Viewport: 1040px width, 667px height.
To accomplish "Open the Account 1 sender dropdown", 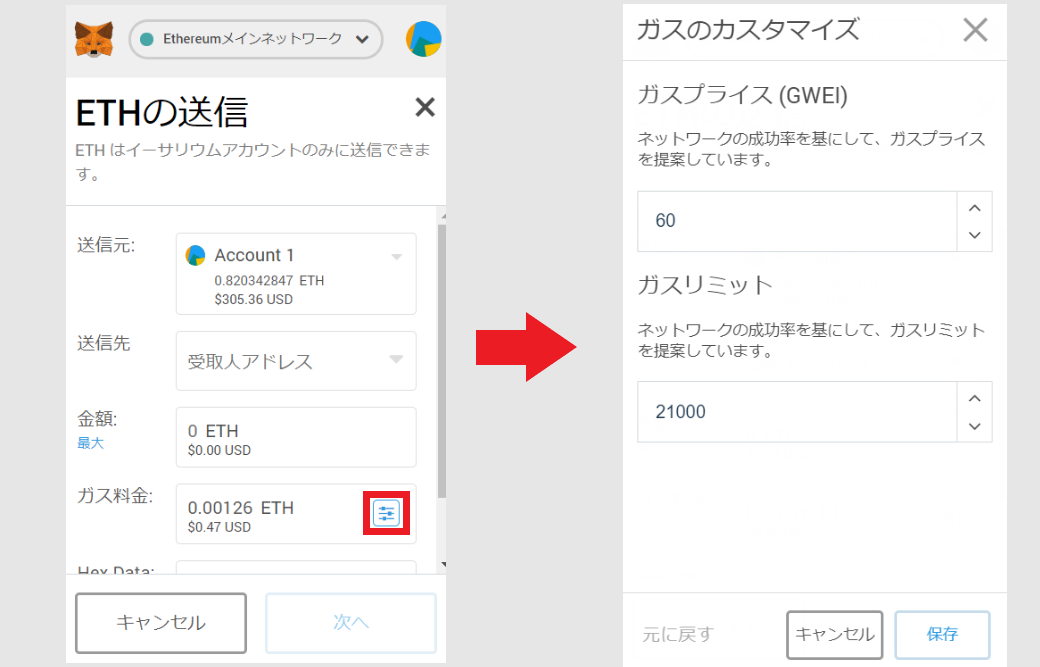I will (296, 274).
